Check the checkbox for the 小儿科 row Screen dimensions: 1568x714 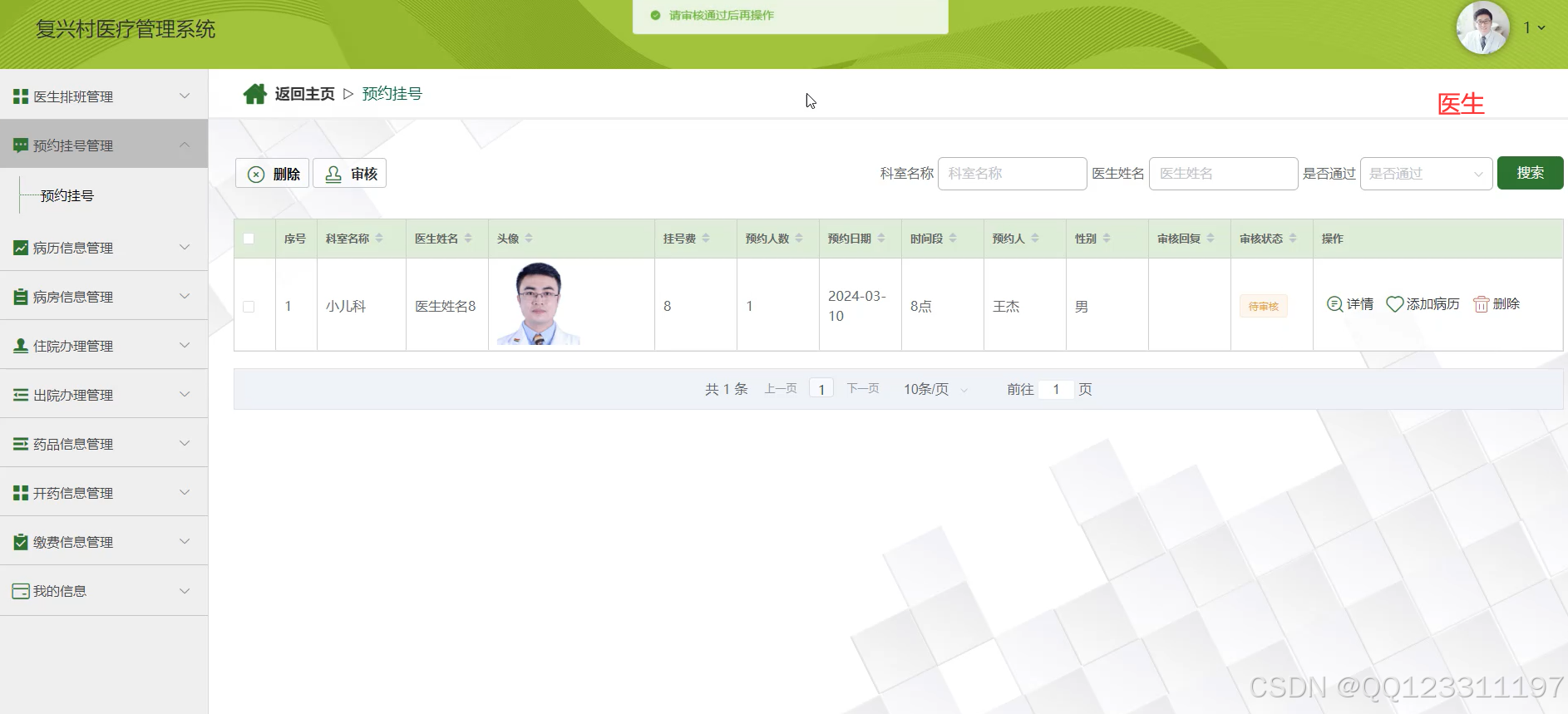point(249,307)
